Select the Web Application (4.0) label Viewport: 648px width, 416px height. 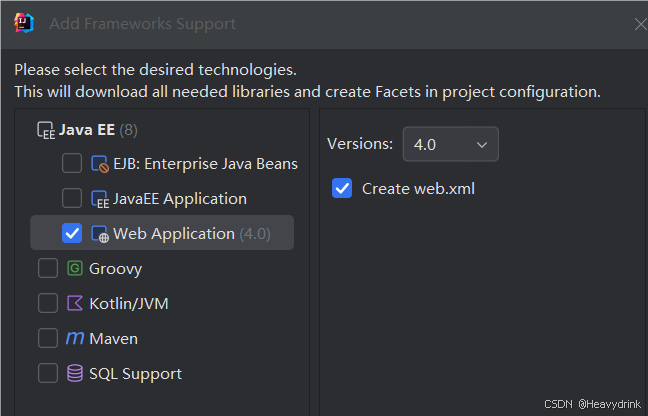click(192, 234)
